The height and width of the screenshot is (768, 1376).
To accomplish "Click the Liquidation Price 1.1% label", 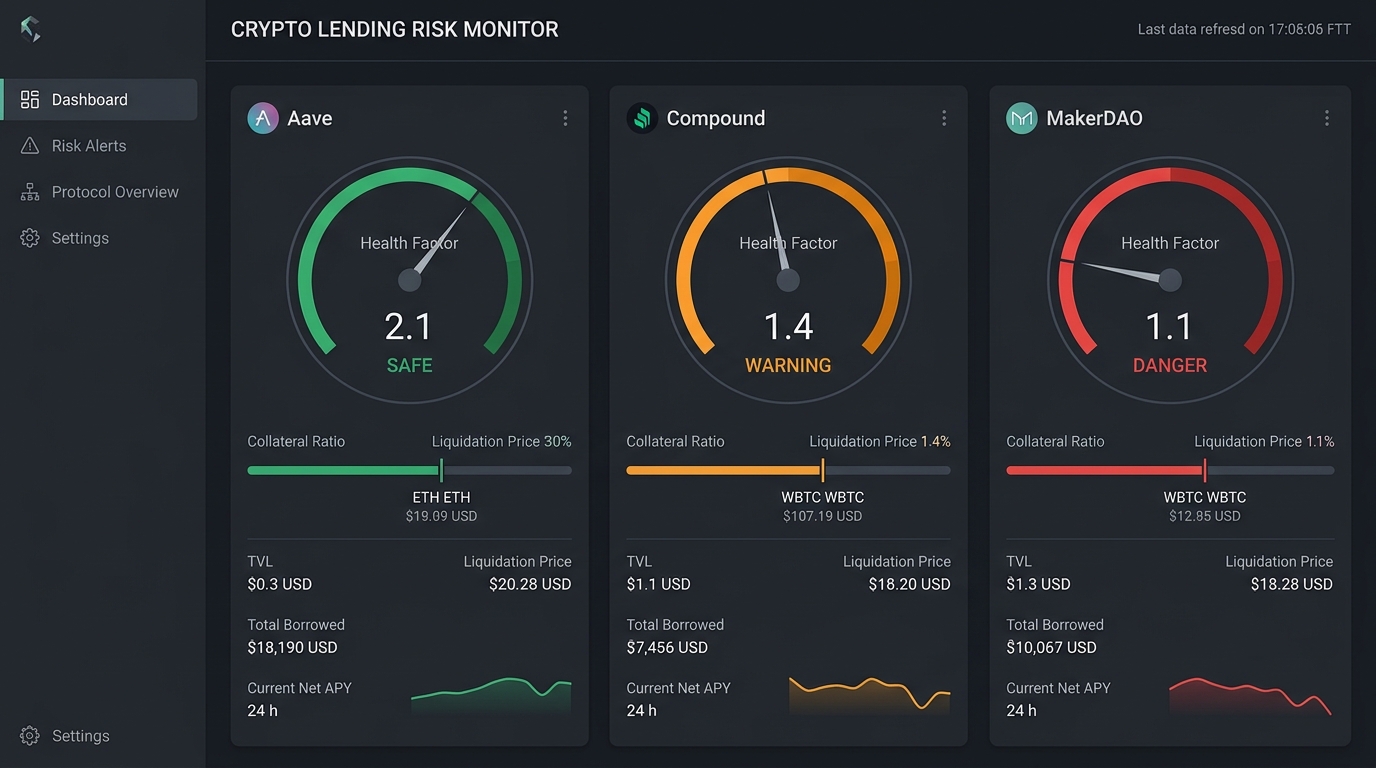I will click(1264, 441).
